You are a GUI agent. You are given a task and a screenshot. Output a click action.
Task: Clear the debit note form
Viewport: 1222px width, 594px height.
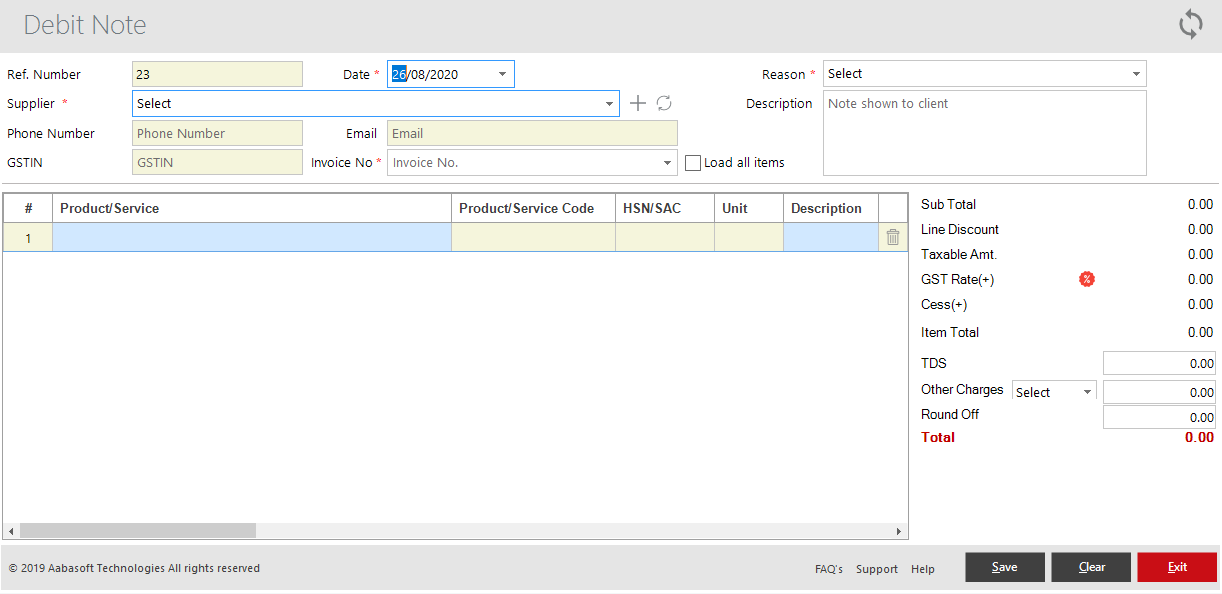point(1090,567)
